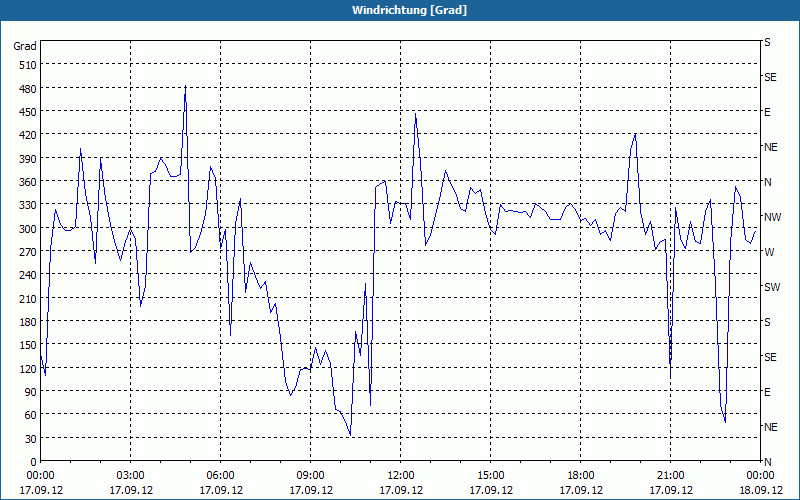Select the 'SW' compass label on the right axis
The width and height of the screenshot is (800, 500).
point(772,287)
